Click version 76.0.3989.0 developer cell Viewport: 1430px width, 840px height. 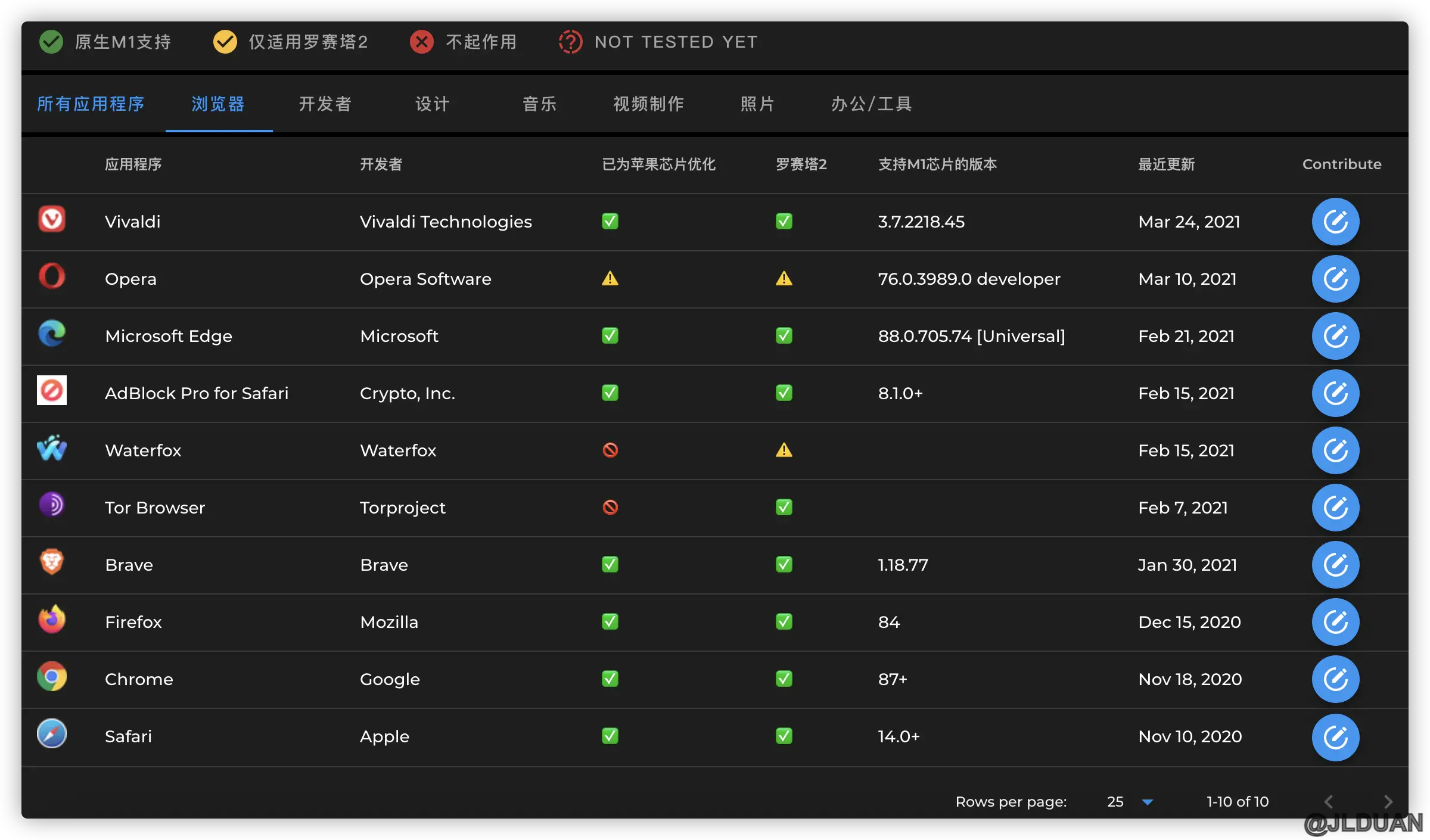(969, 279)
